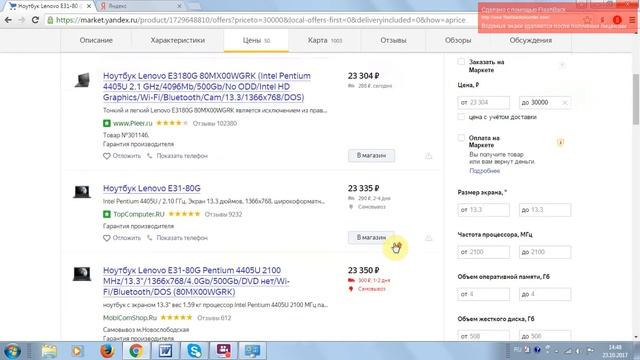Click heart Отложить for TopComputer.RU offer
This screenshot has width=640, height=360.
(122, 238)
